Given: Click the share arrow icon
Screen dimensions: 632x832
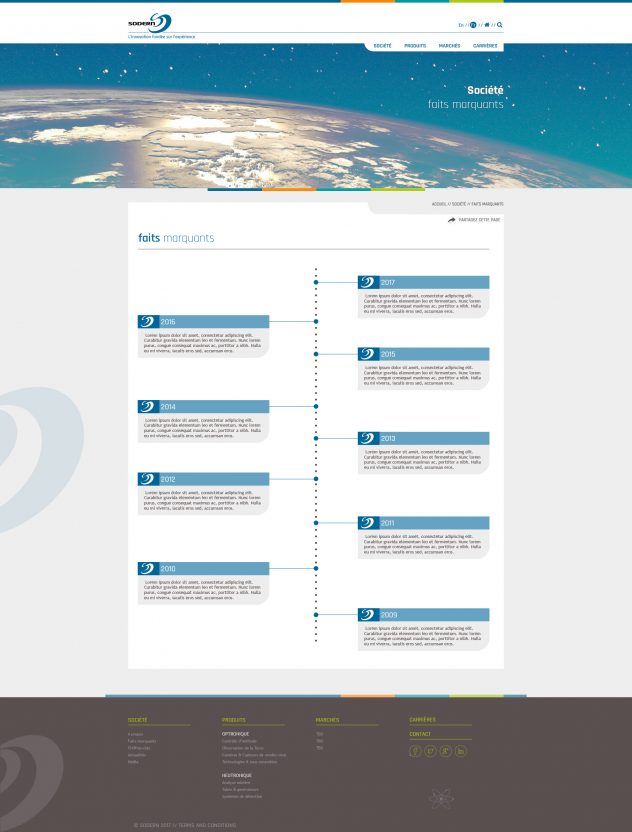Looking at the screenshot, I should pyautogui.click(x=451, y=219).
